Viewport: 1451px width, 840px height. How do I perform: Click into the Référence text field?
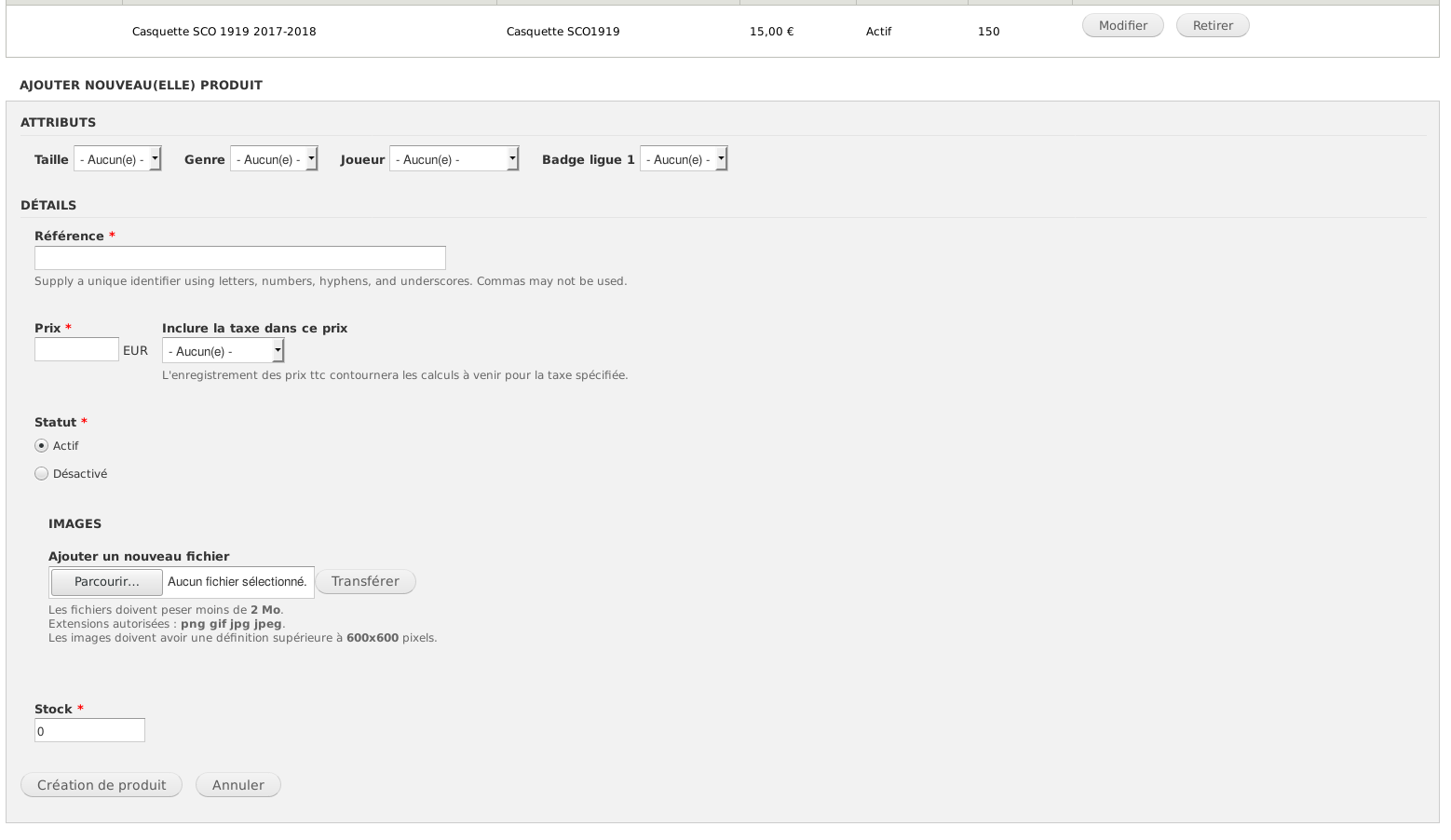(x=240, y=258)
